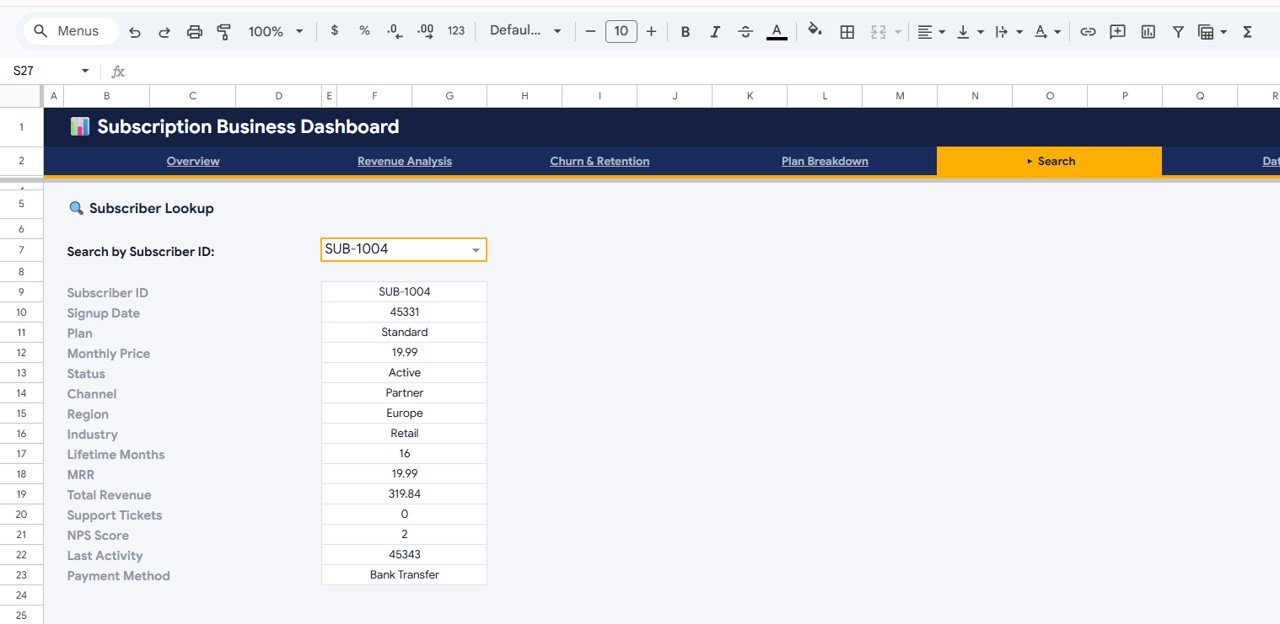Apply currency format with the dollar icon
Image resolution: width=1280 pixels, height=624 pixels.
[334, 31]
